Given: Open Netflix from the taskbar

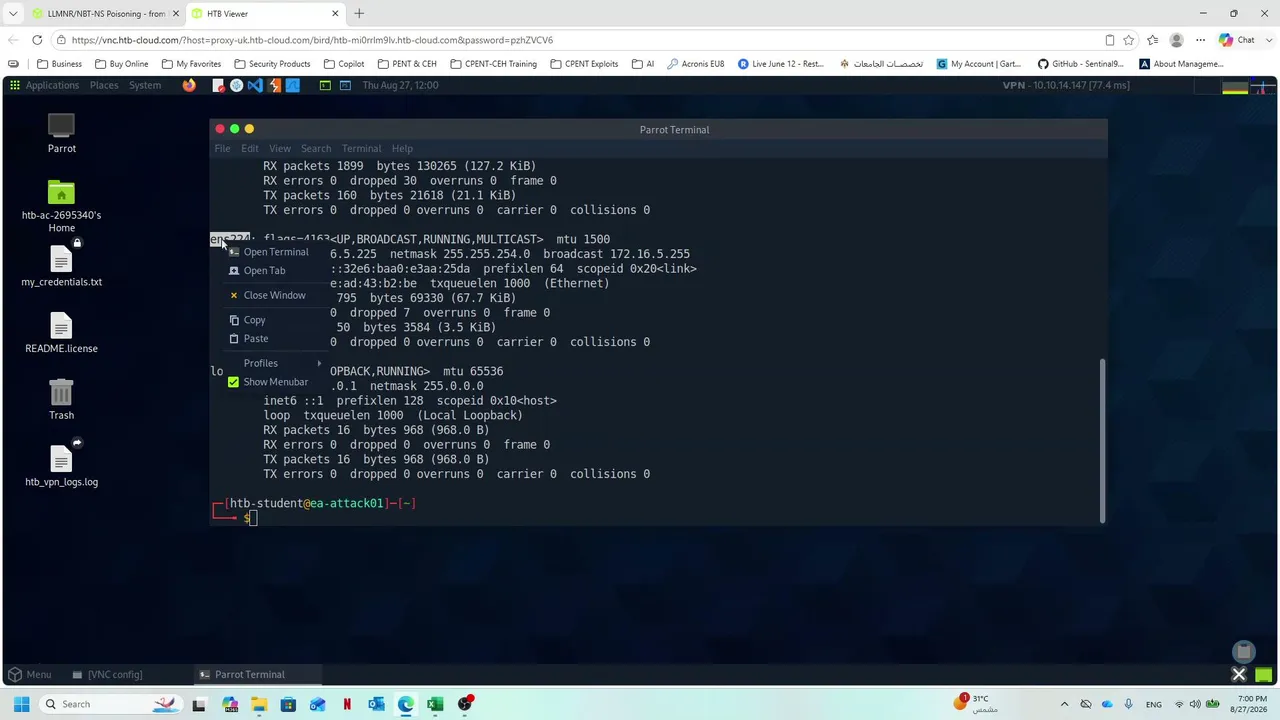Looking at the screenshot, I should [x=347, y=704].
